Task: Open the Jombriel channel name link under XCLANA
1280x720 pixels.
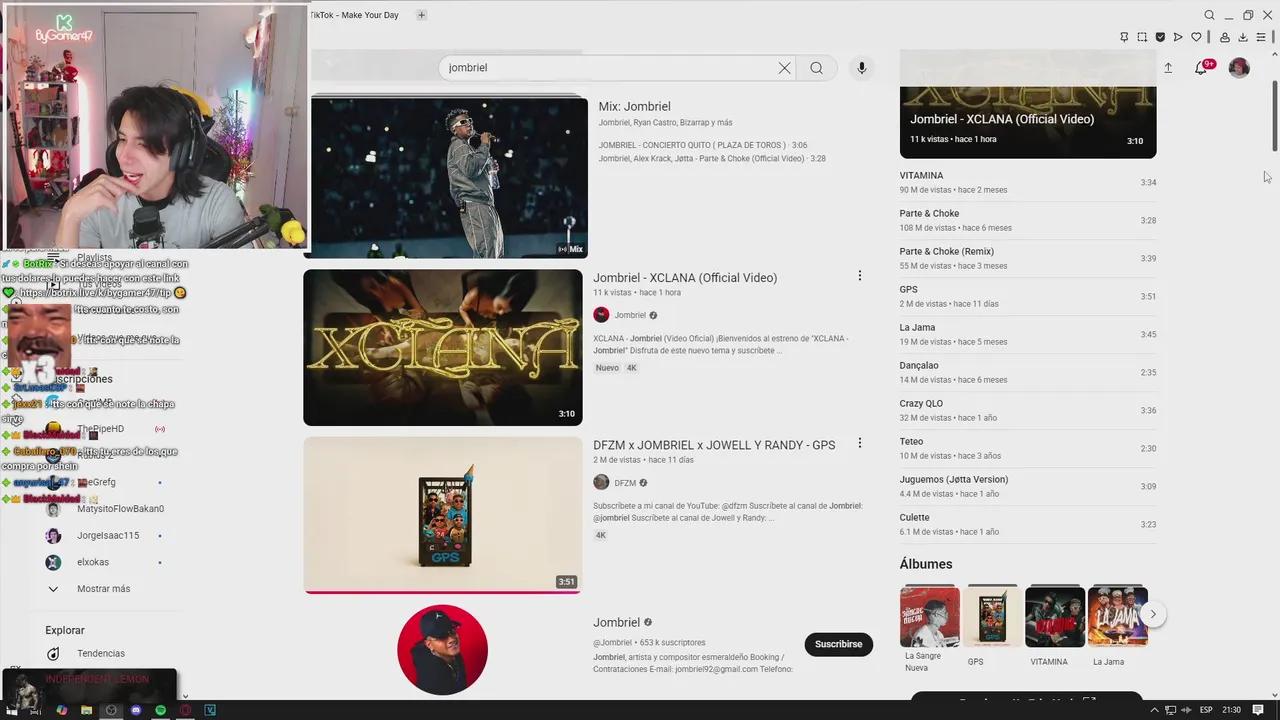Action: 630,315
